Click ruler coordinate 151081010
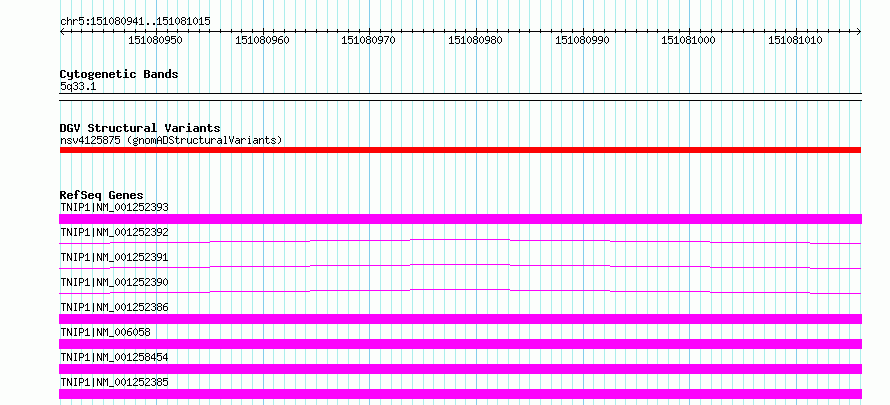 tap(795, 41)
